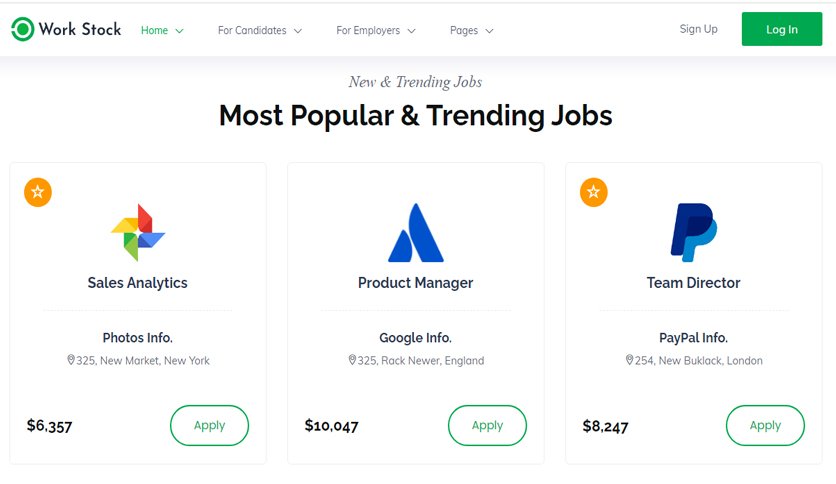Expand the Home dropdown chevron
This screenshot has width=836, height=484.
pos(180,31)
